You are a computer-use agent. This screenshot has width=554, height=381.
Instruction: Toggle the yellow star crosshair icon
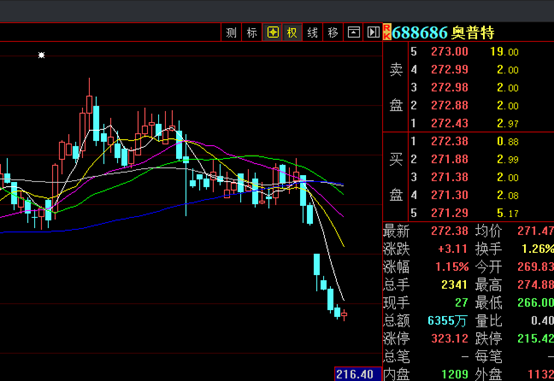click(272, 33)
